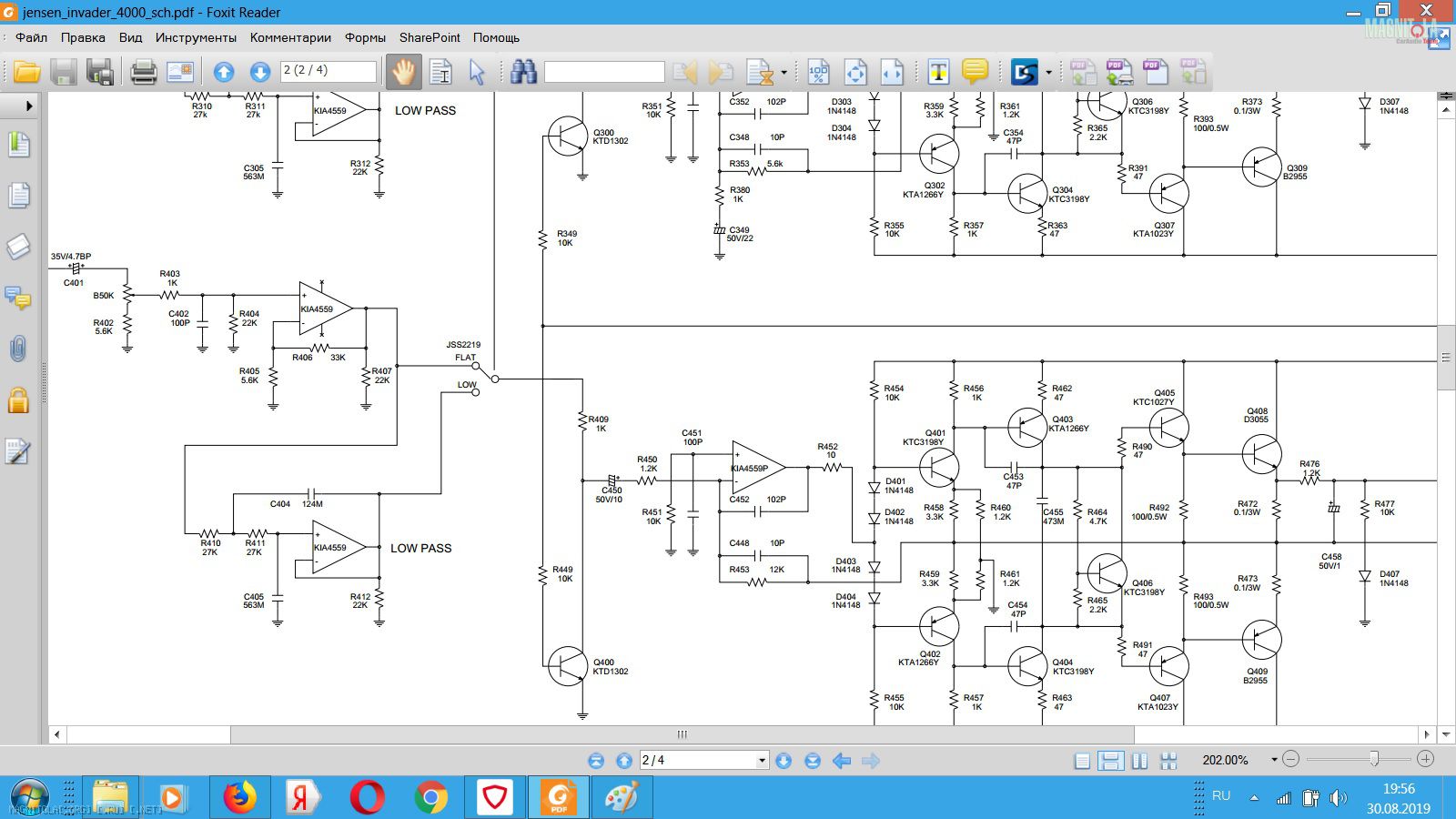Click the Fit Page icon
The height and width of the screenshot is (819, 1456).
coord(855,72)
